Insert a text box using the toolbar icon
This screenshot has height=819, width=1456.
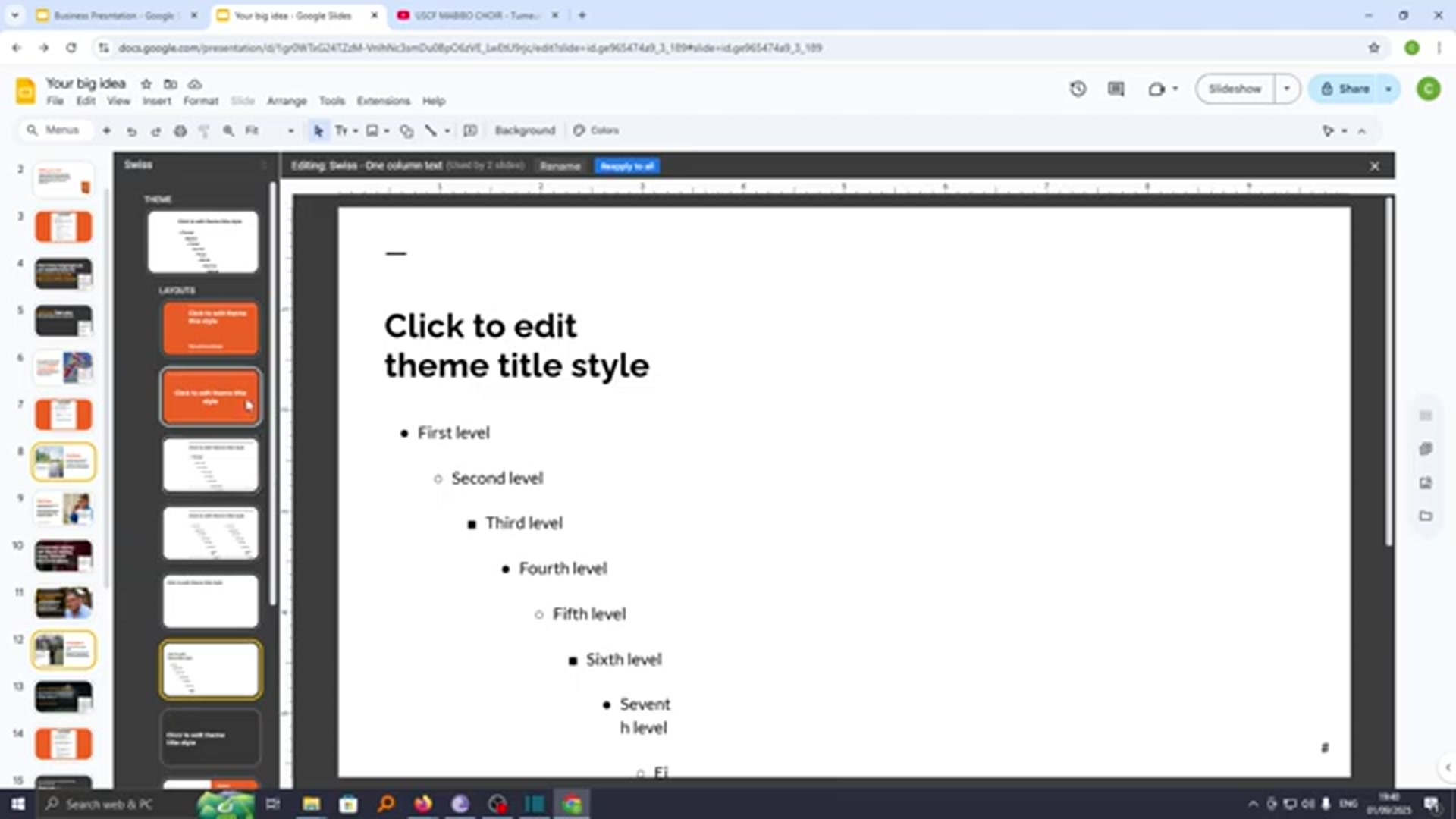click(x=343, y=130)
